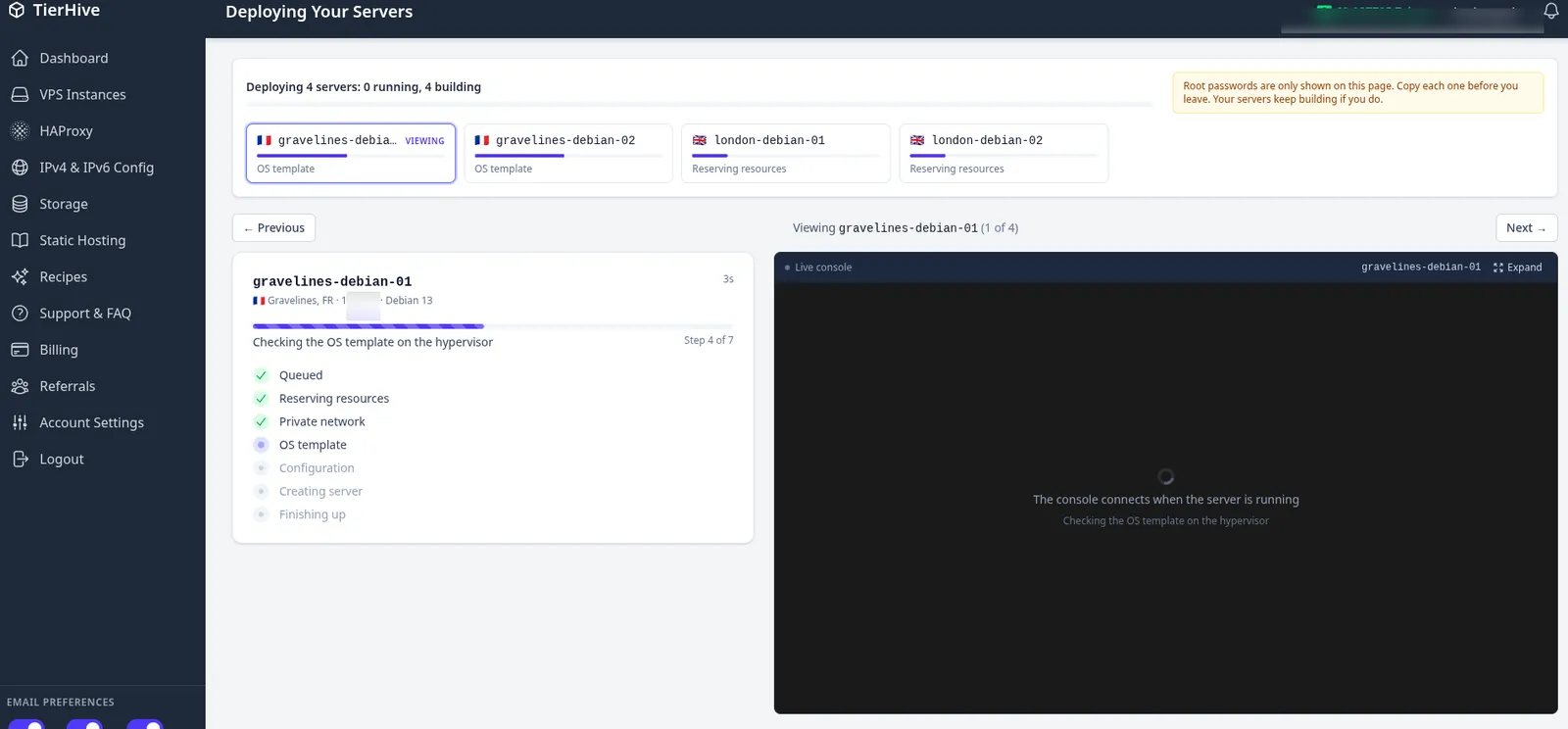This screenshot has width=1568, height=729.
Task: Click overall deployment progress bar
Action: point(699,104)
